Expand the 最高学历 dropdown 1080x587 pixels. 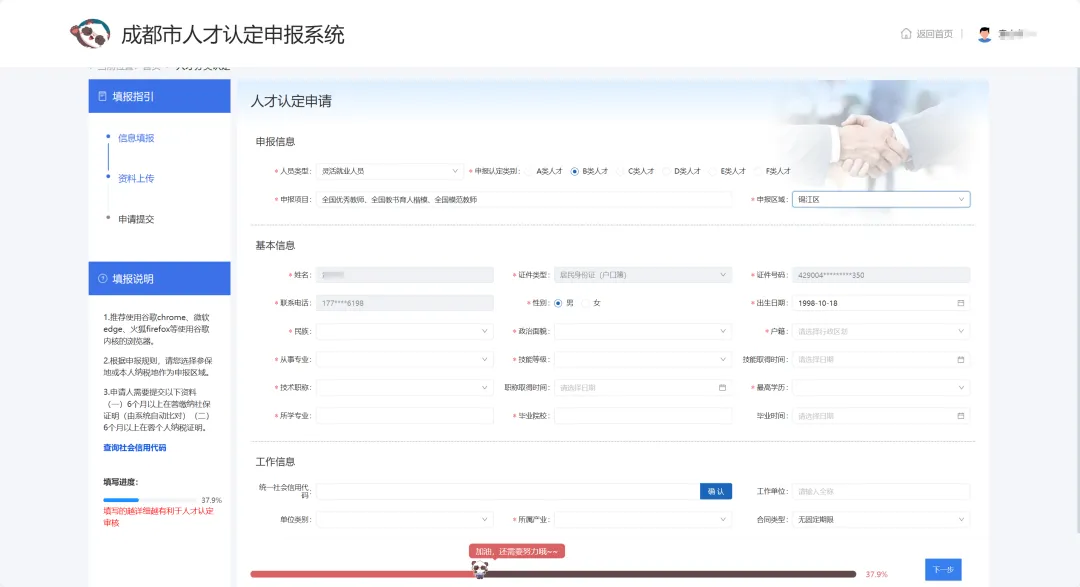click(881, 388)
